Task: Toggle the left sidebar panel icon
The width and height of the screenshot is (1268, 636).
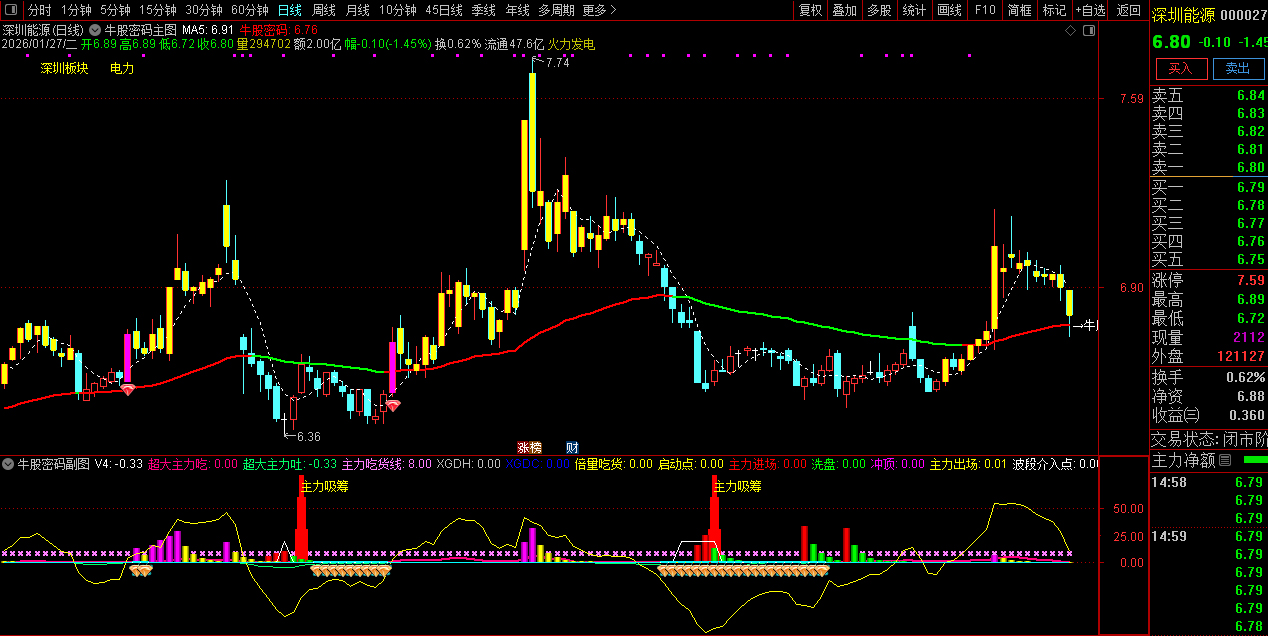Action: pyautogui.click(x=11, y=10)
